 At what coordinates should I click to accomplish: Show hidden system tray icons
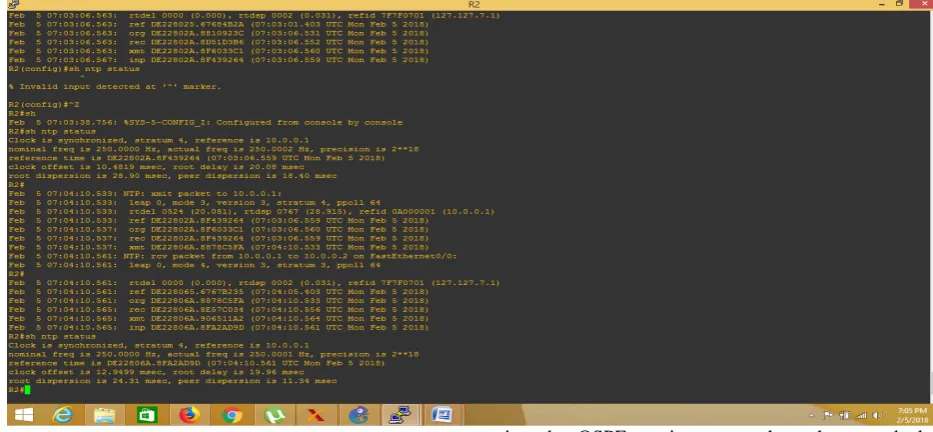[x=812, y=415]
